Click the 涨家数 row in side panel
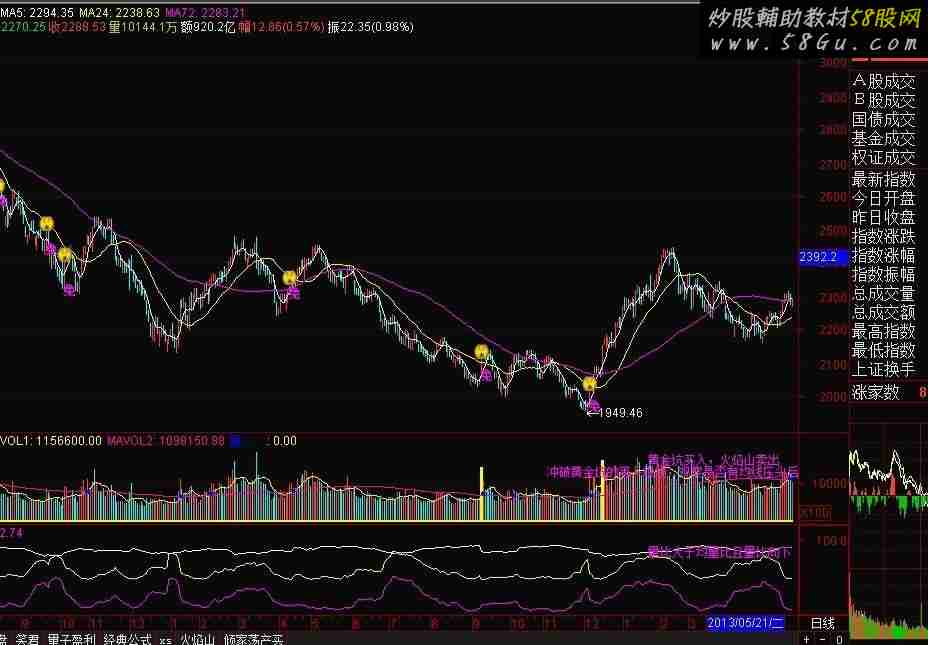The height and width of the screenshot is (645, 928). [888, 392]
